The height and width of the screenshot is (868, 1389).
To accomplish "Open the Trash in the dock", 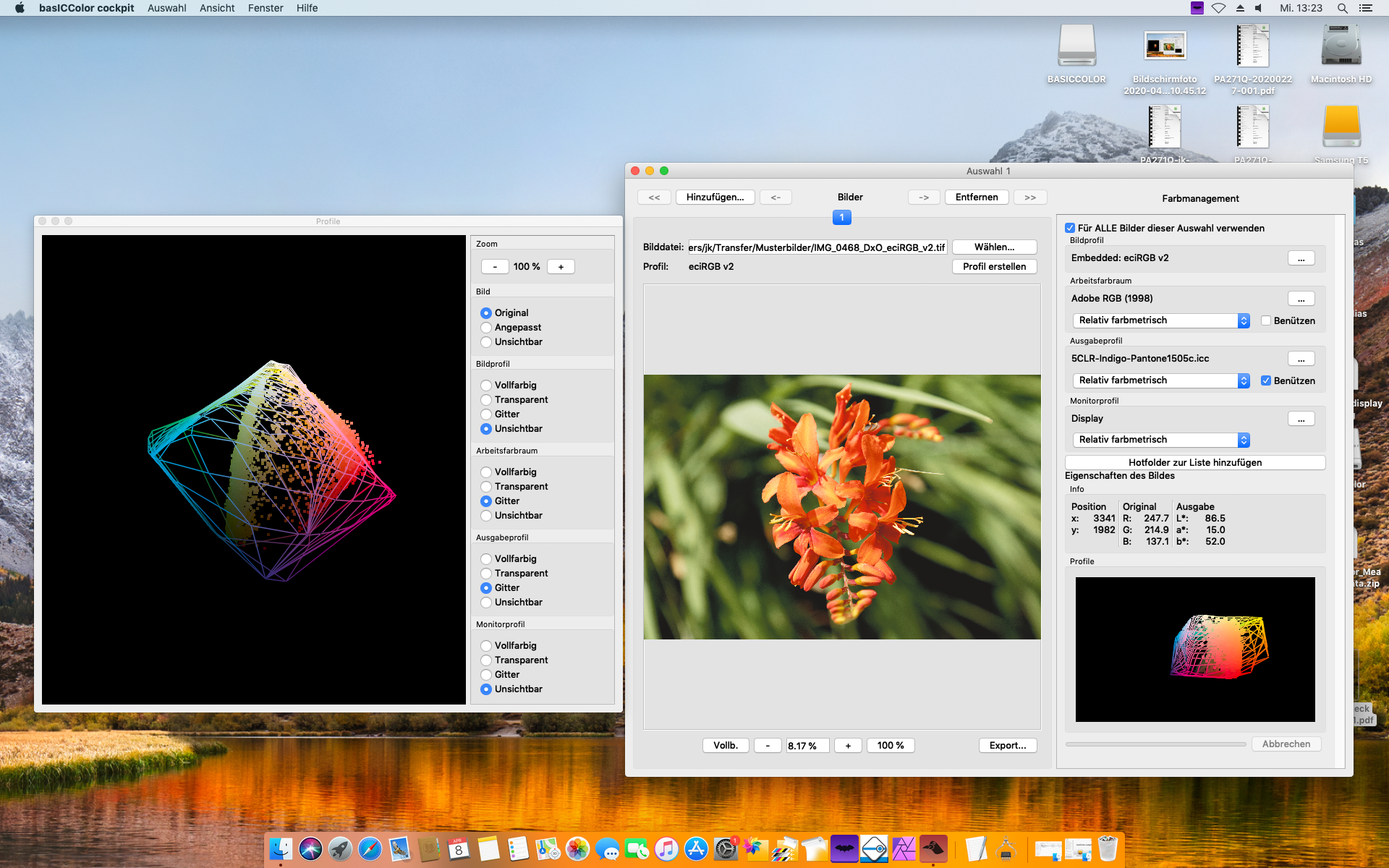I will 1108,848.
